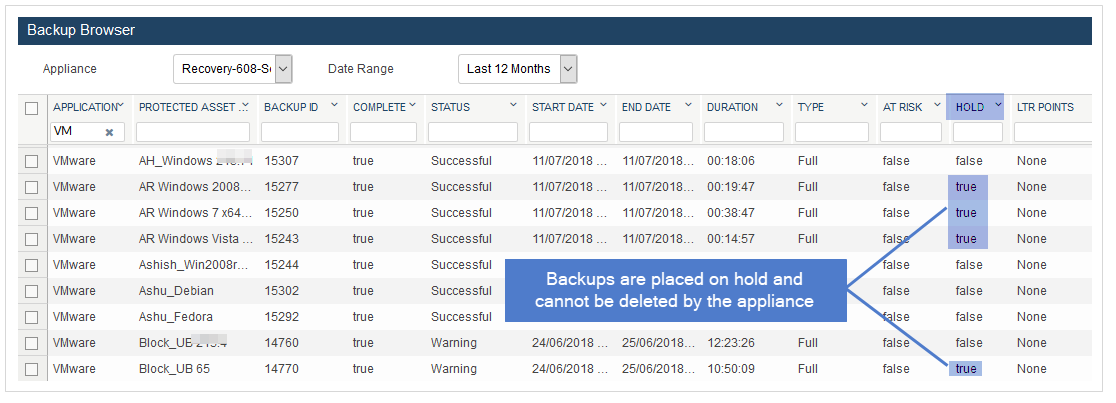Click the Backup ID filter input field
This screenshot has height=403, width=1116.
pos(300,132)
